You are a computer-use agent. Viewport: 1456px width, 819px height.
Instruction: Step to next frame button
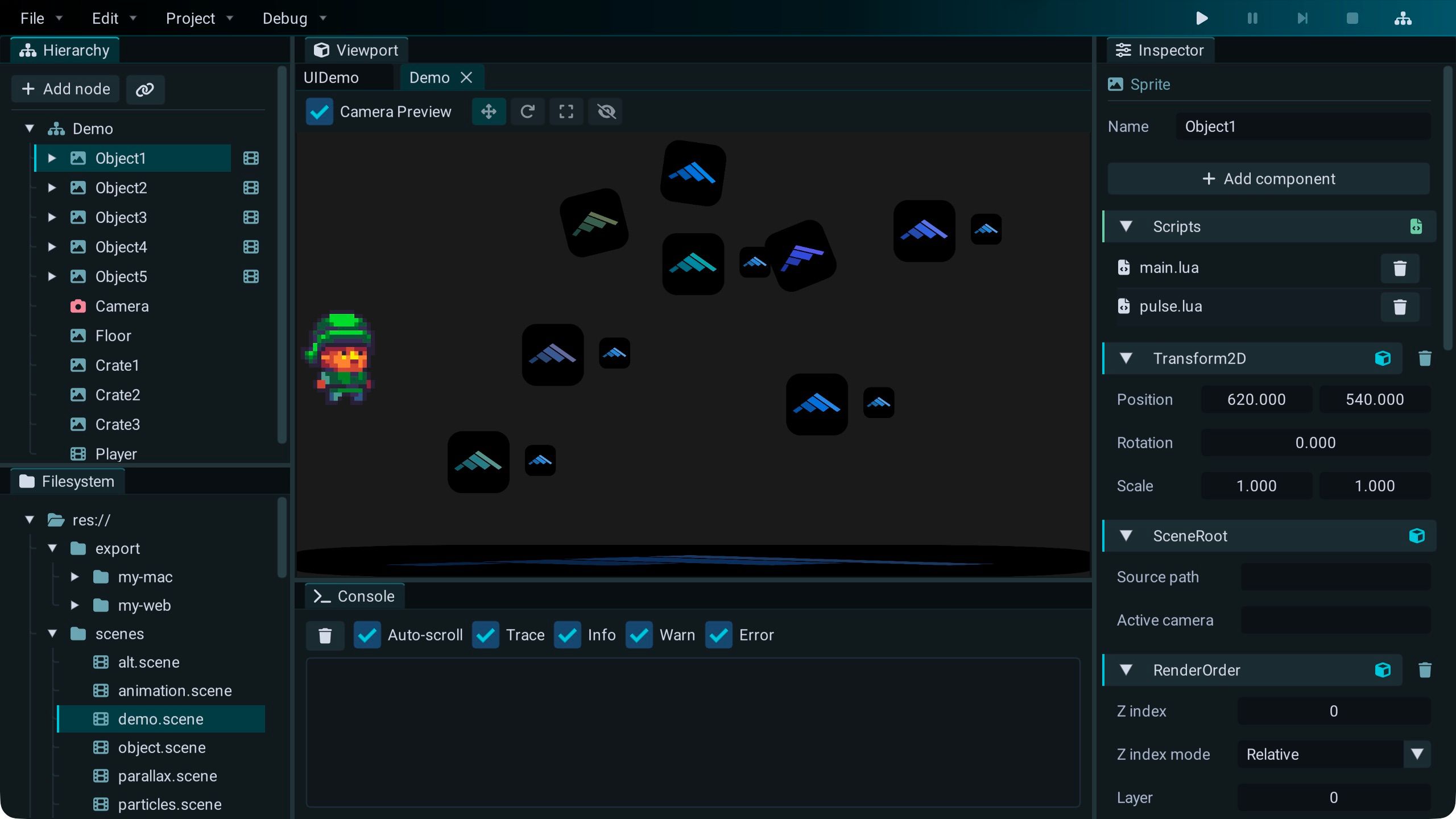(1302, 18)
